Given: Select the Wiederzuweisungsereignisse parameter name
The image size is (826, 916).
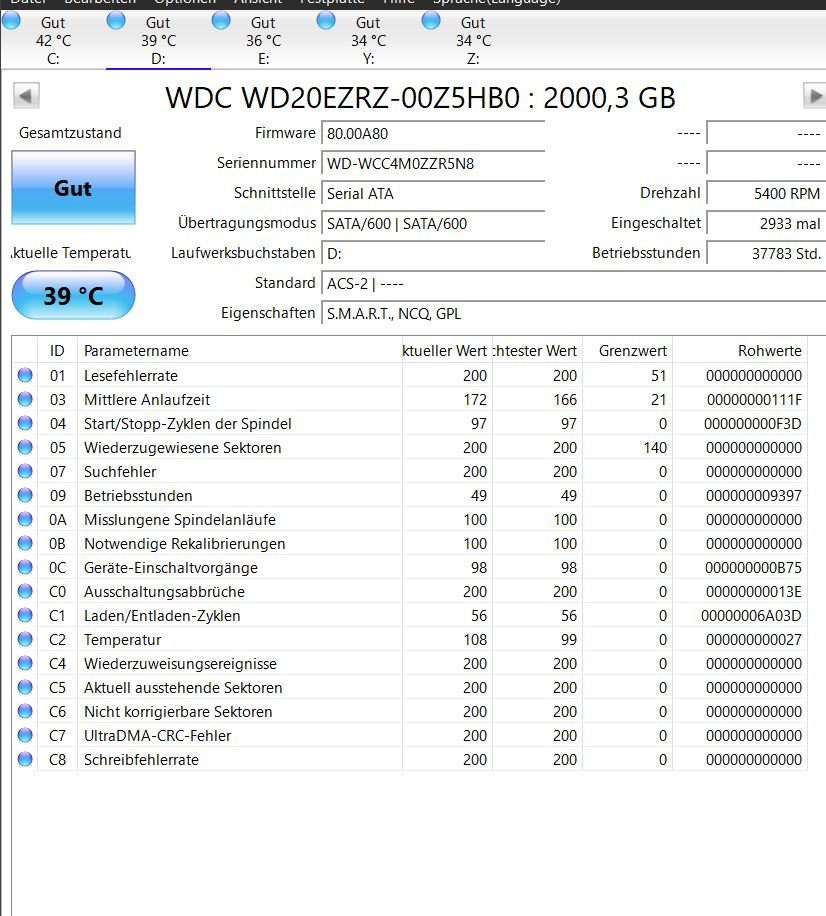Looking at the screenshot, I should (181, 664).
